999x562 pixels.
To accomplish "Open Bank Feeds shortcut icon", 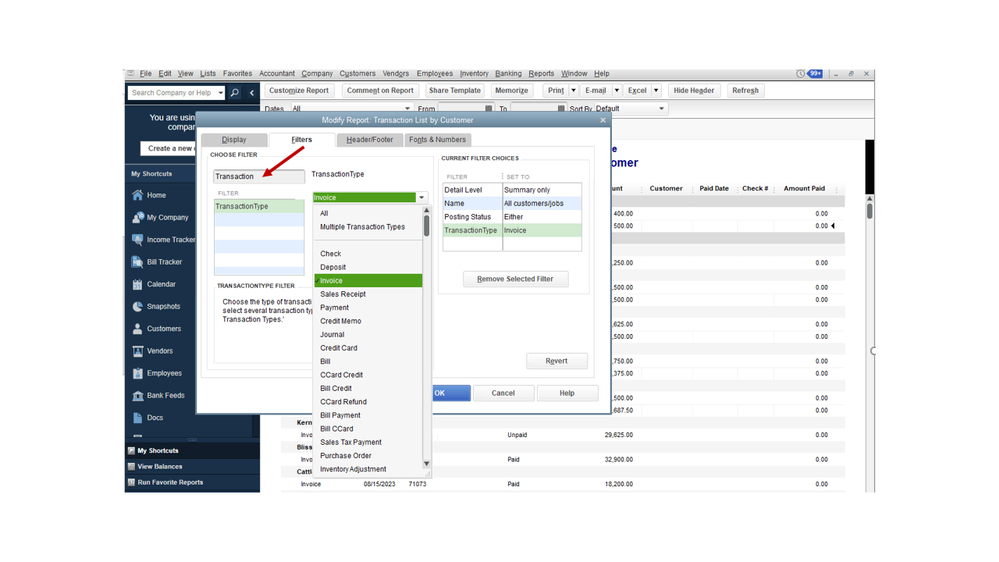I will [x=138, y=396].
